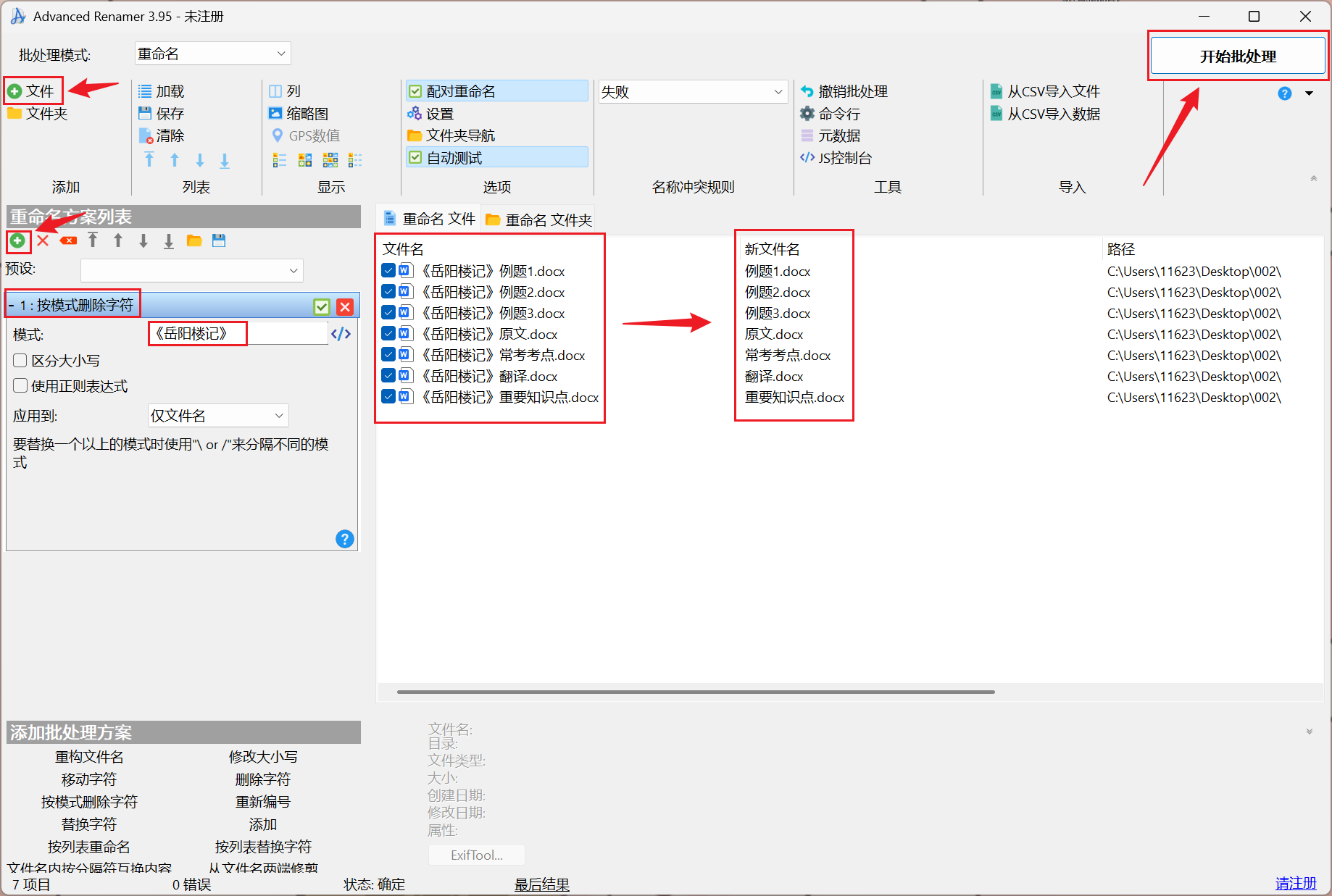The image size is (1332, 896).
Task: Open the 应用到 dropdown
Action: coord(218,416)
